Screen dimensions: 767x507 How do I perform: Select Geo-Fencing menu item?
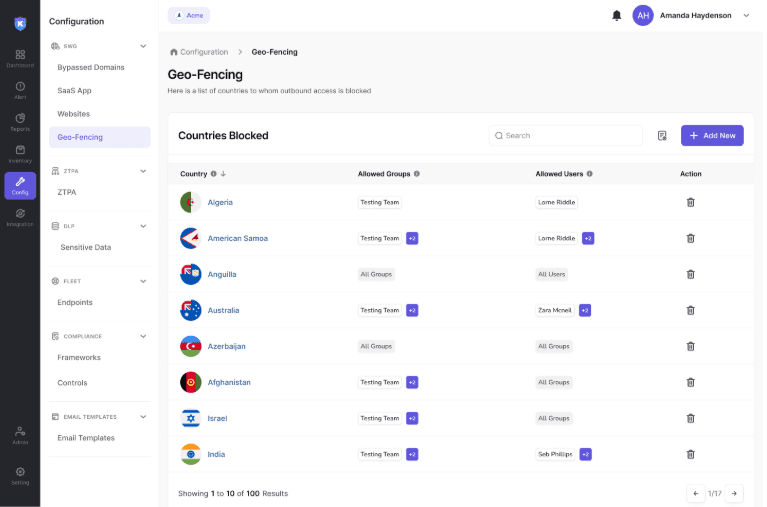click(100, 137)
